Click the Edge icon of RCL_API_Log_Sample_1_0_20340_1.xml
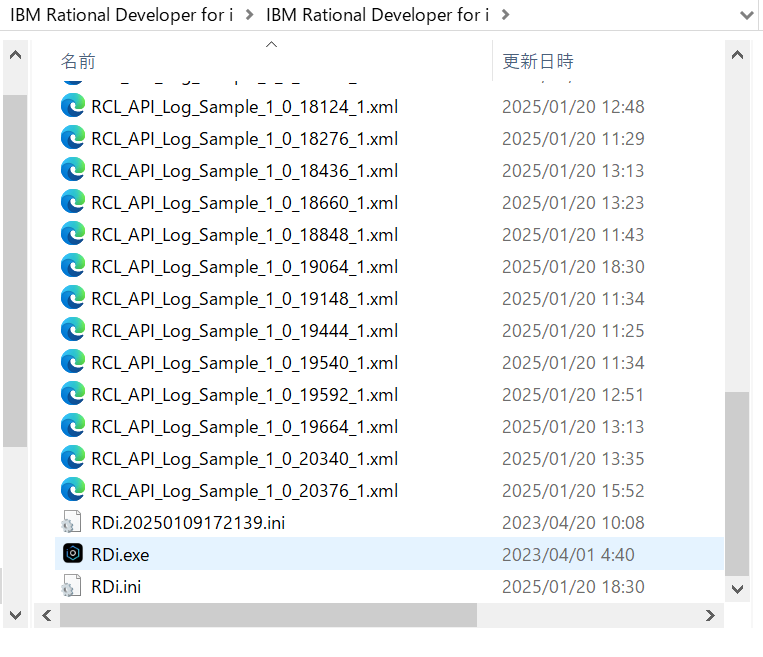763x657 pixels. (73, 458)
